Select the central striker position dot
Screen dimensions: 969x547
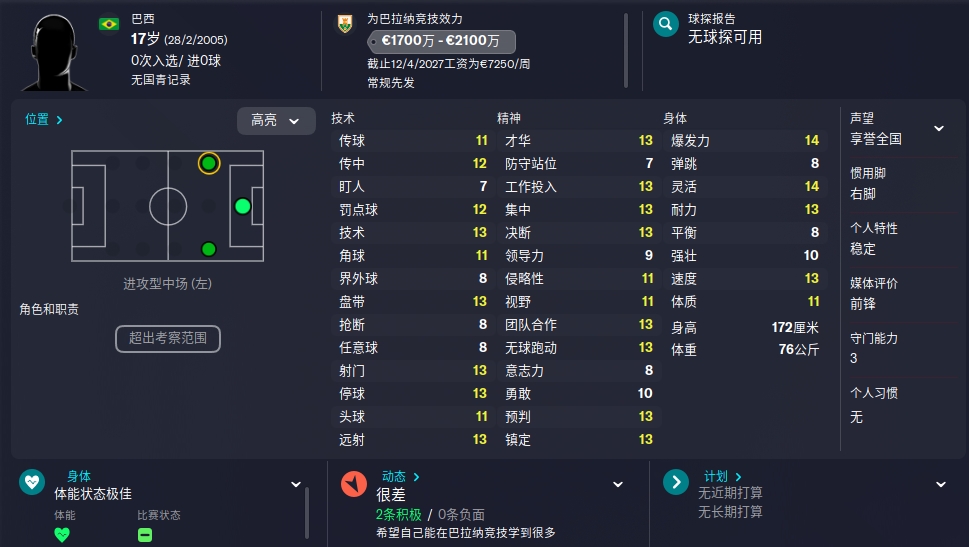[243, 206]
